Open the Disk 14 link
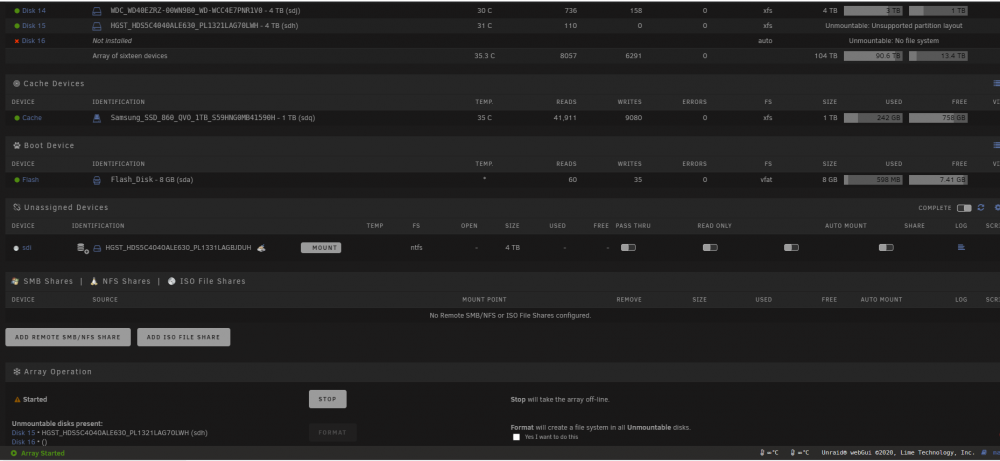The height and width of the screenshot is (461, 1000). click(34, 11)
